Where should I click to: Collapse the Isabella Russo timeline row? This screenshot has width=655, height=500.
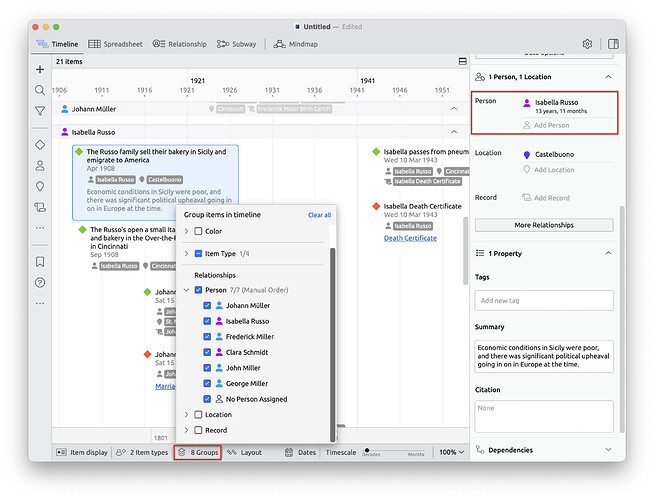(x=454, y=132)
